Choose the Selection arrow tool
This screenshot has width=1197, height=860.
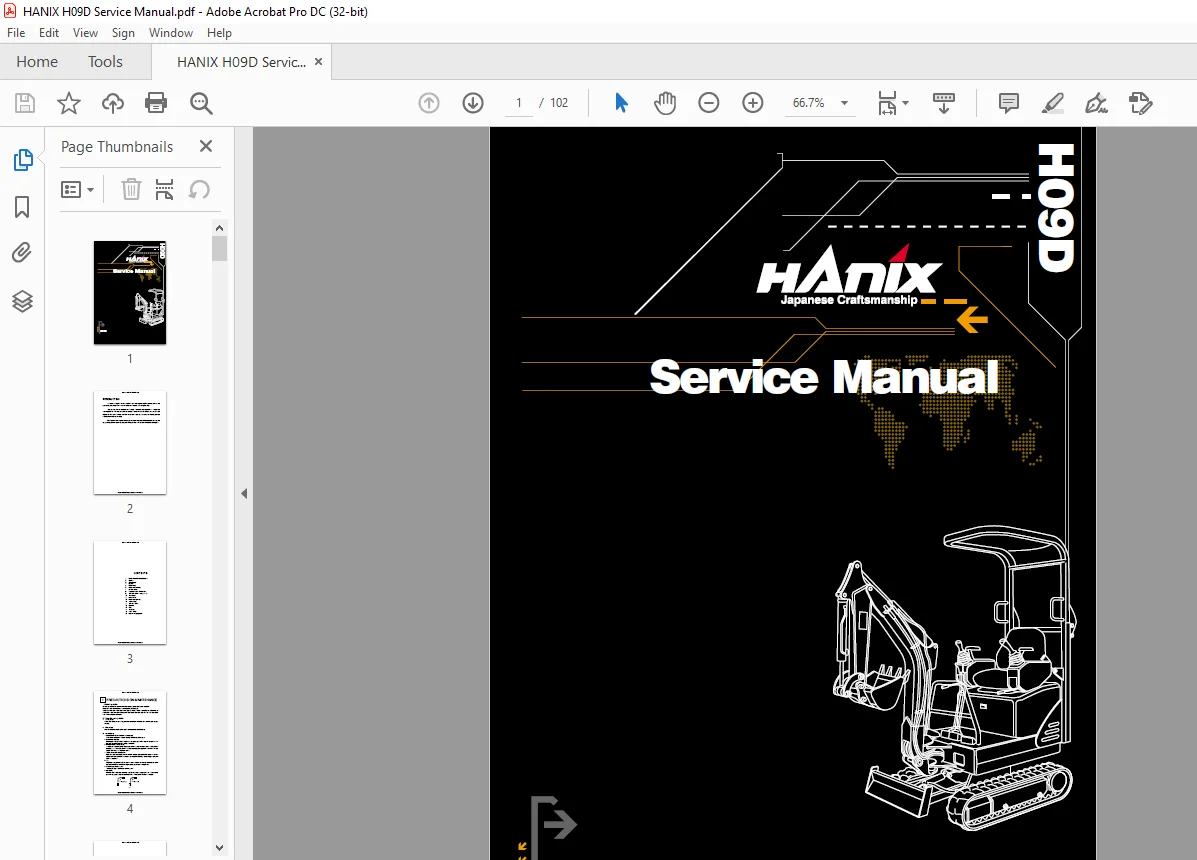pyautogui.click(x=621, y=102)
